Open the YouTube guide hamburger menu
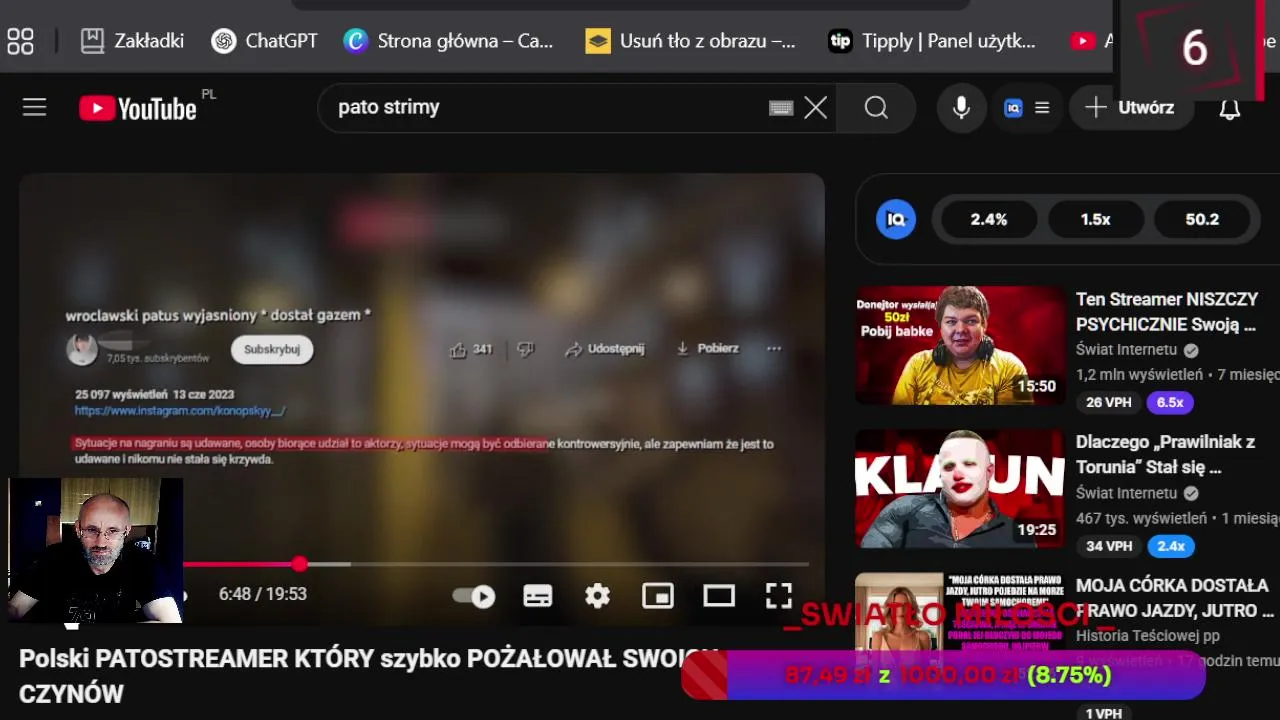1280x720 pixels. click(x=35, y=107)
